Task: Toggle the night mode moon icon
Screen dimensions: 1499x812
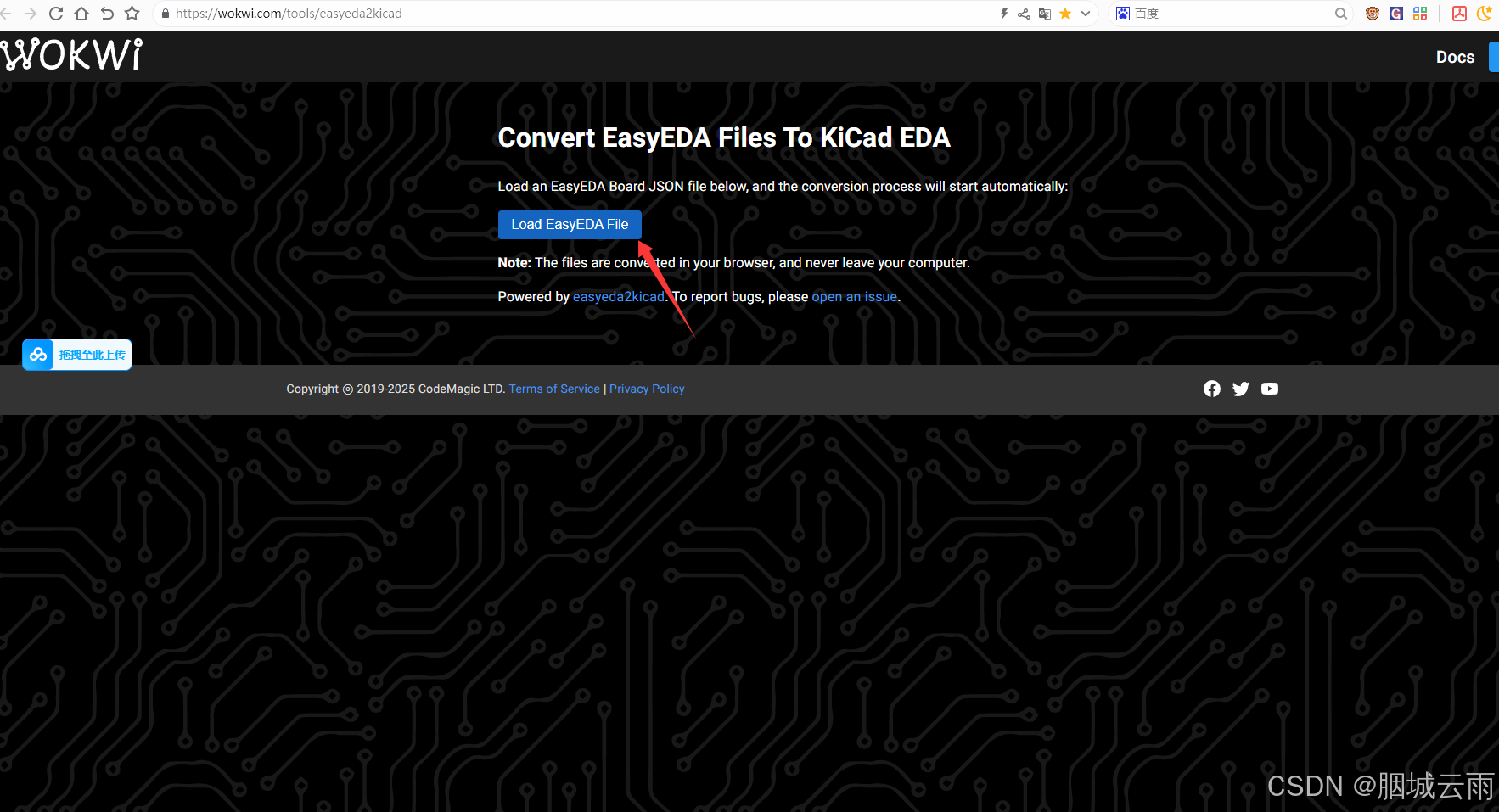Action: 1485,14
